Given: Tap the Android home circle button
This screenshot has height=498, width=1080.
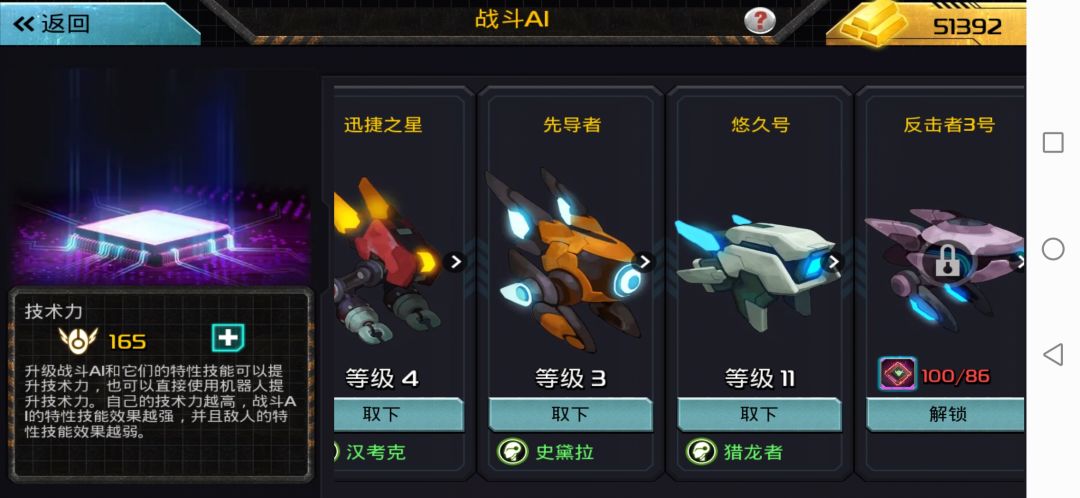Looking at the screenshot, I should click(1052, 249).
